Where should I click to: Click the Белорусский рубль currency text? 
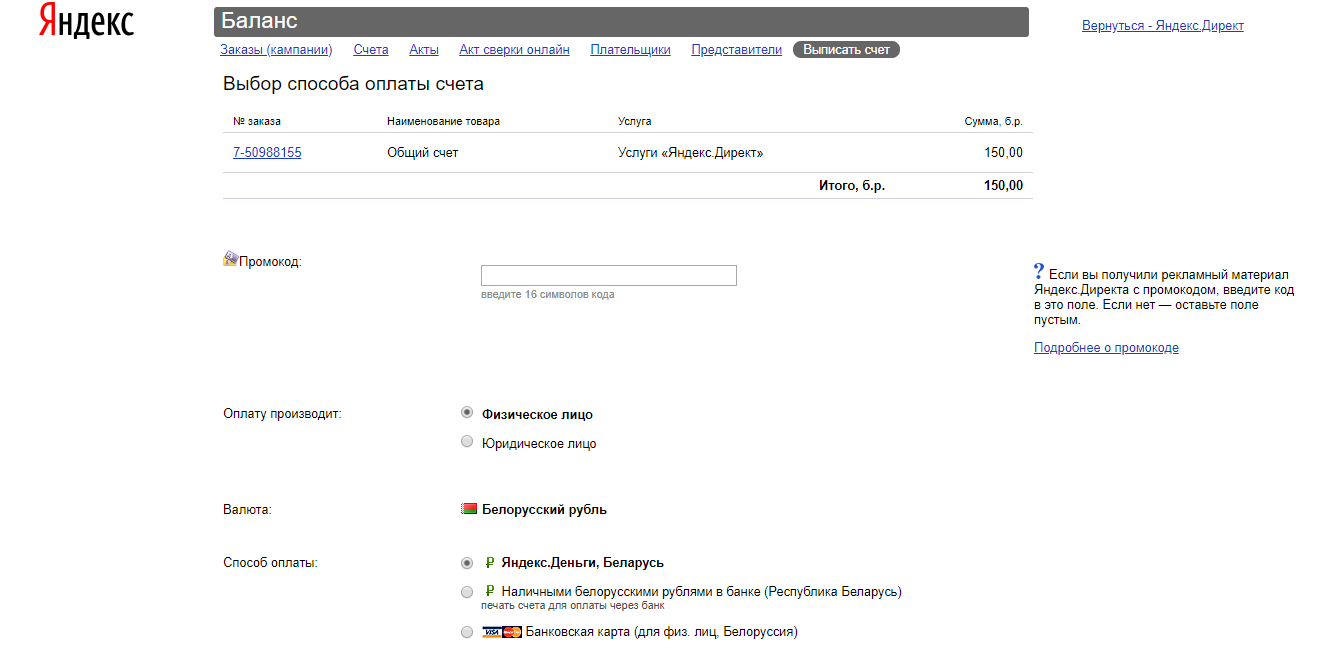coord(544,510)
